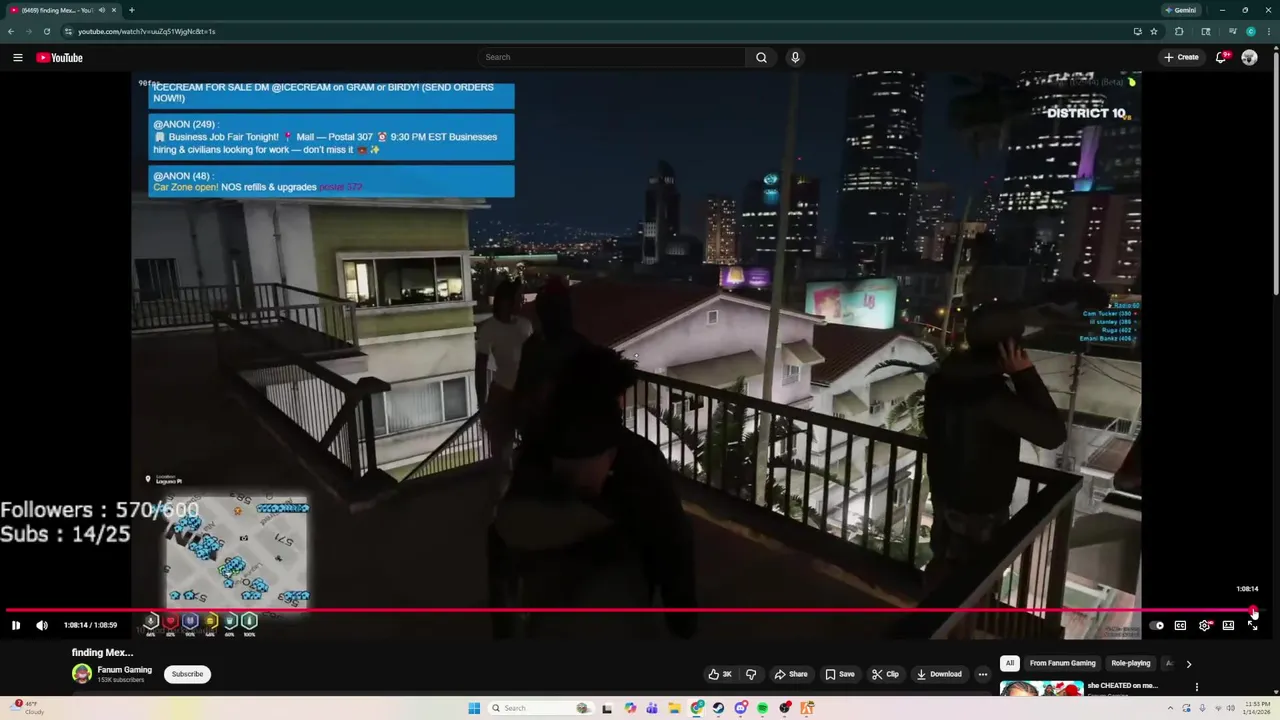Pause the video

[x=16, y=625]
